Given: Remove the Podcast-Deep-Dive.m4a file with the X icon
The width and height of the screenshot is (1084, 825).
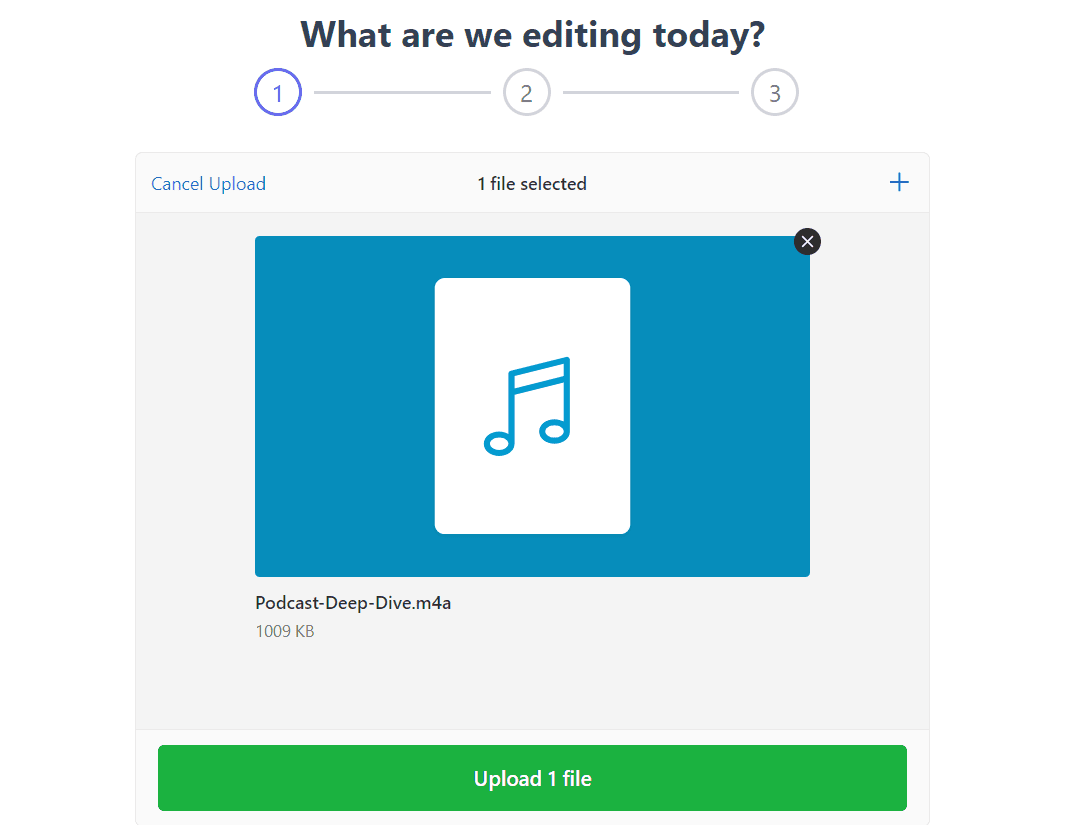Looking at the screenshot, I should point(807,241).
